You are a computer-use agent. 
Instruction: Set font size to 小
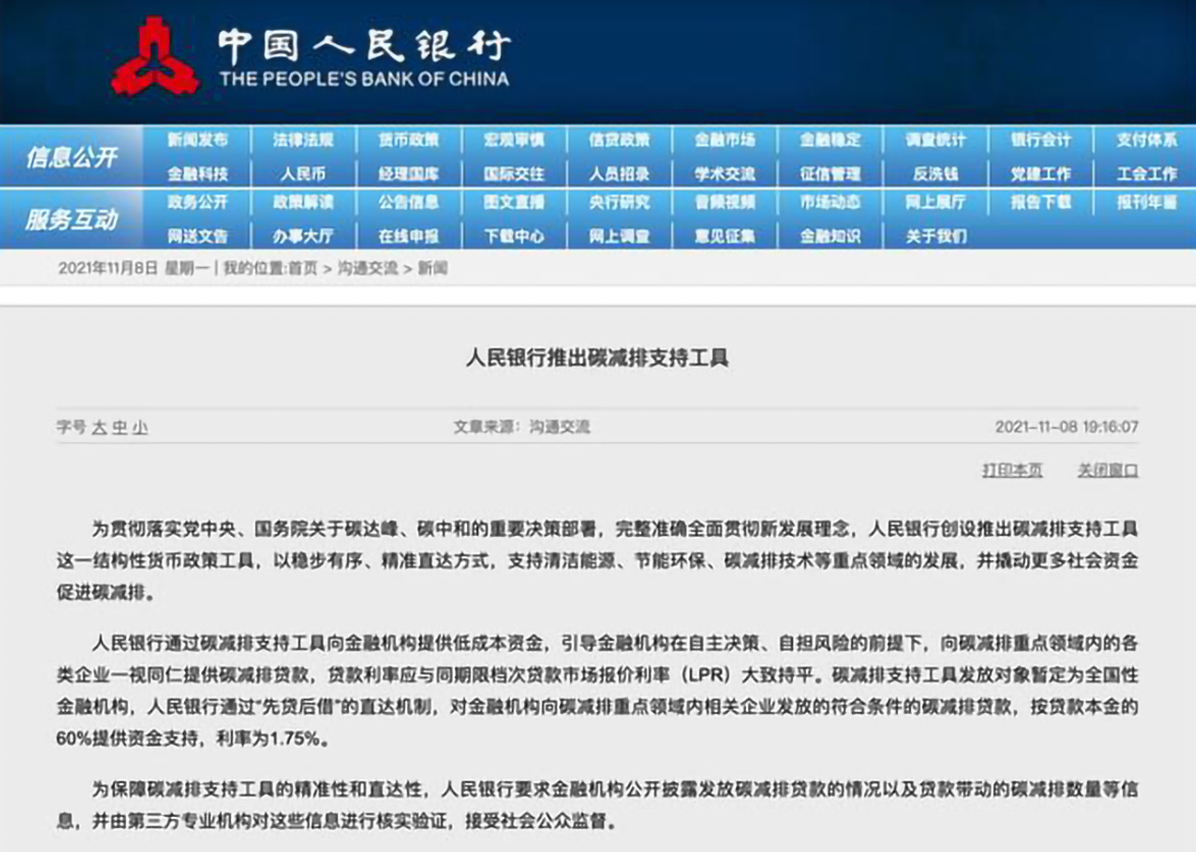(140, 428)
